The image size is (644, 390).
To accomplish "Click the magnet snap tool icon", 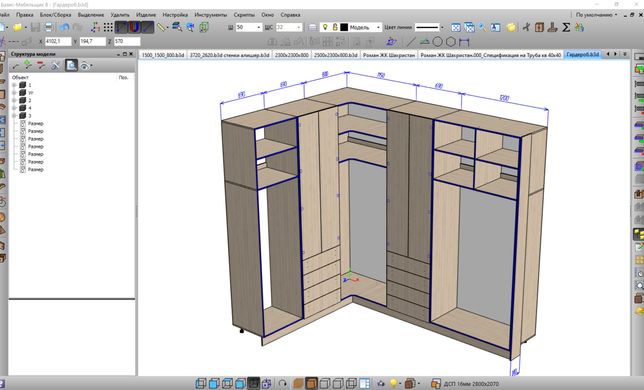I will pos(134,28).
